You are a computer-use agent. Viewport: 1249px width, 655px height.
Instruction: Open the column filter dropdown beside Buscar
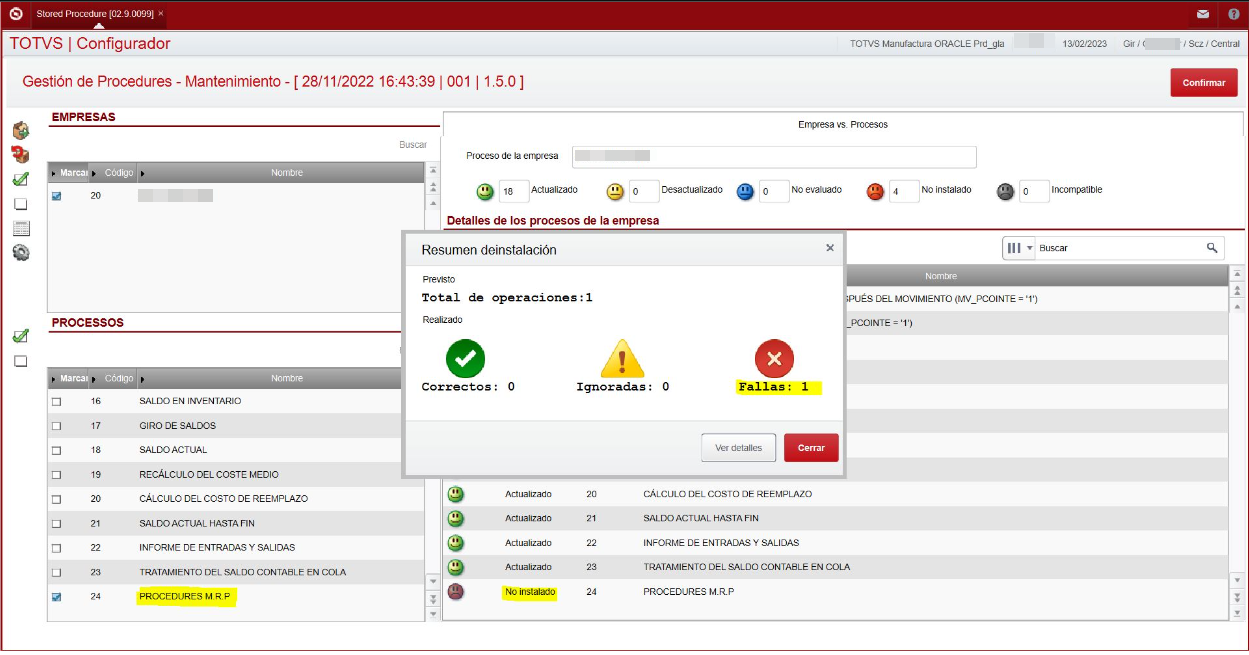click(1019, 248)
